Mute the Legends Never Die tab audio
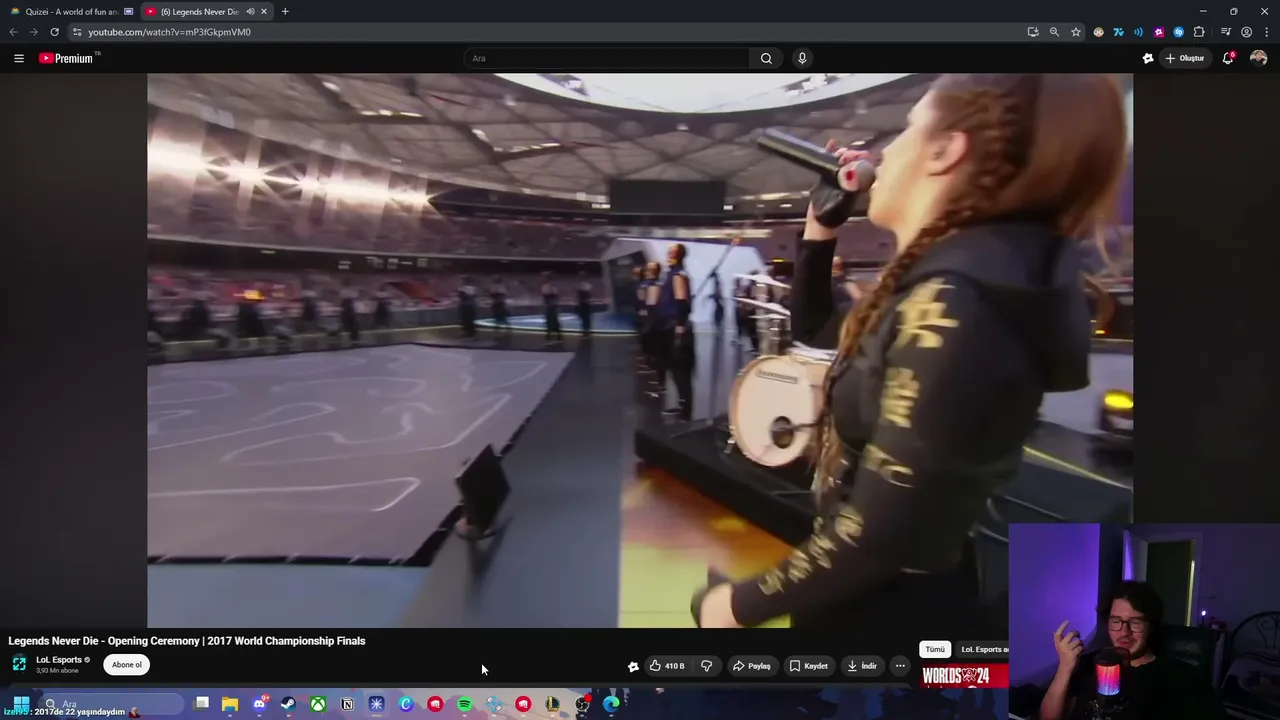1280x720 pixels. (250, 12)
